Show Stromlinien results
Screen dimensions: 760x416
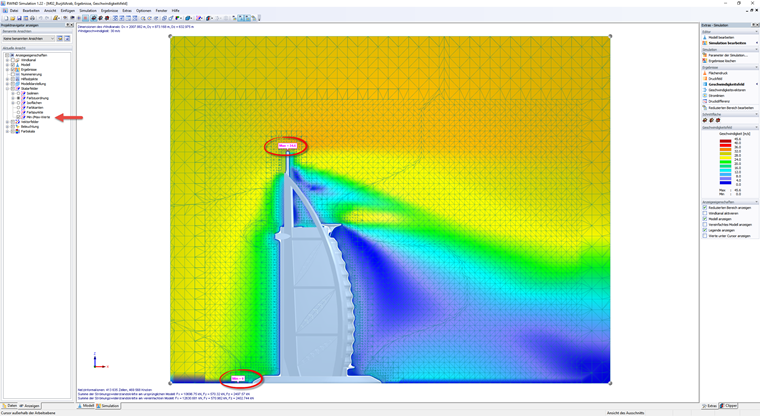click(x=716, y=96)
